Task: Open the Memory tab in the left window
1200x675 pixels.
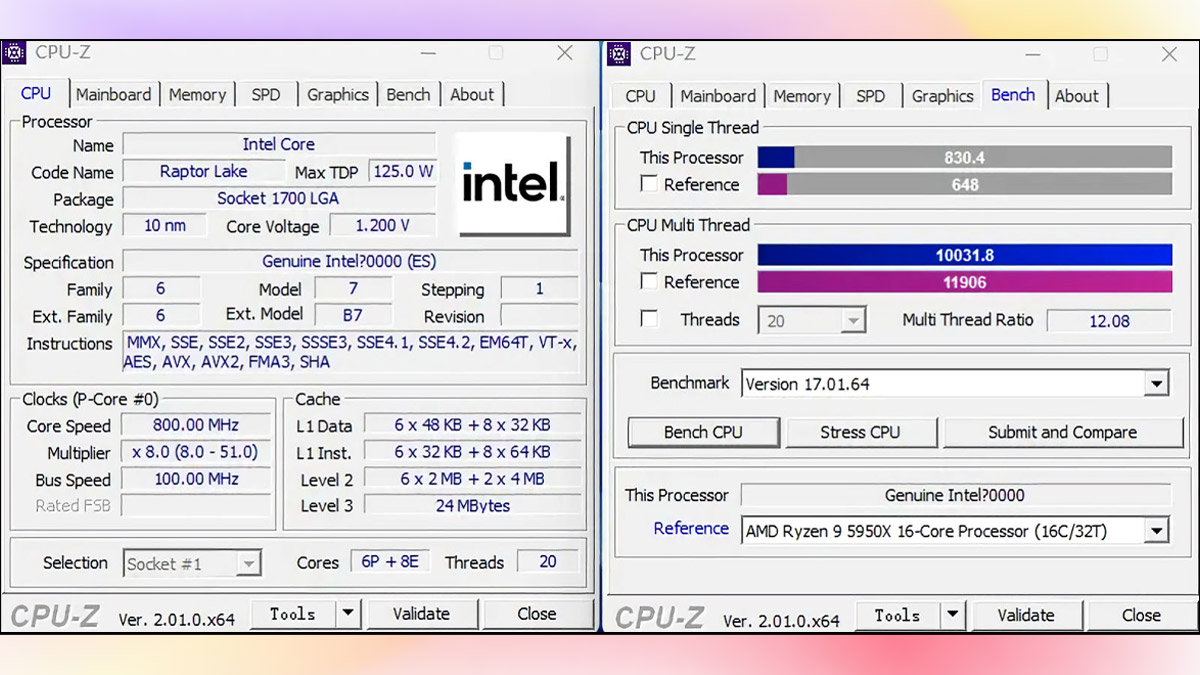Action: pyautogui.click(x=197, y=95)
